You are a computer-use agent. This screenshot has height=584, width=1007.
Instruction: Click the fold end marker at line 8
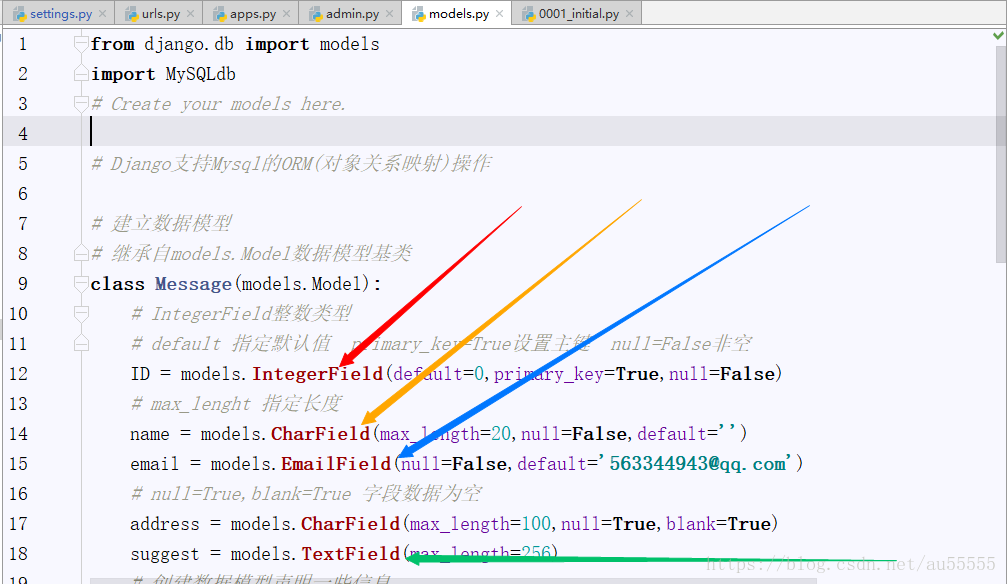click(x=81, y=253)
